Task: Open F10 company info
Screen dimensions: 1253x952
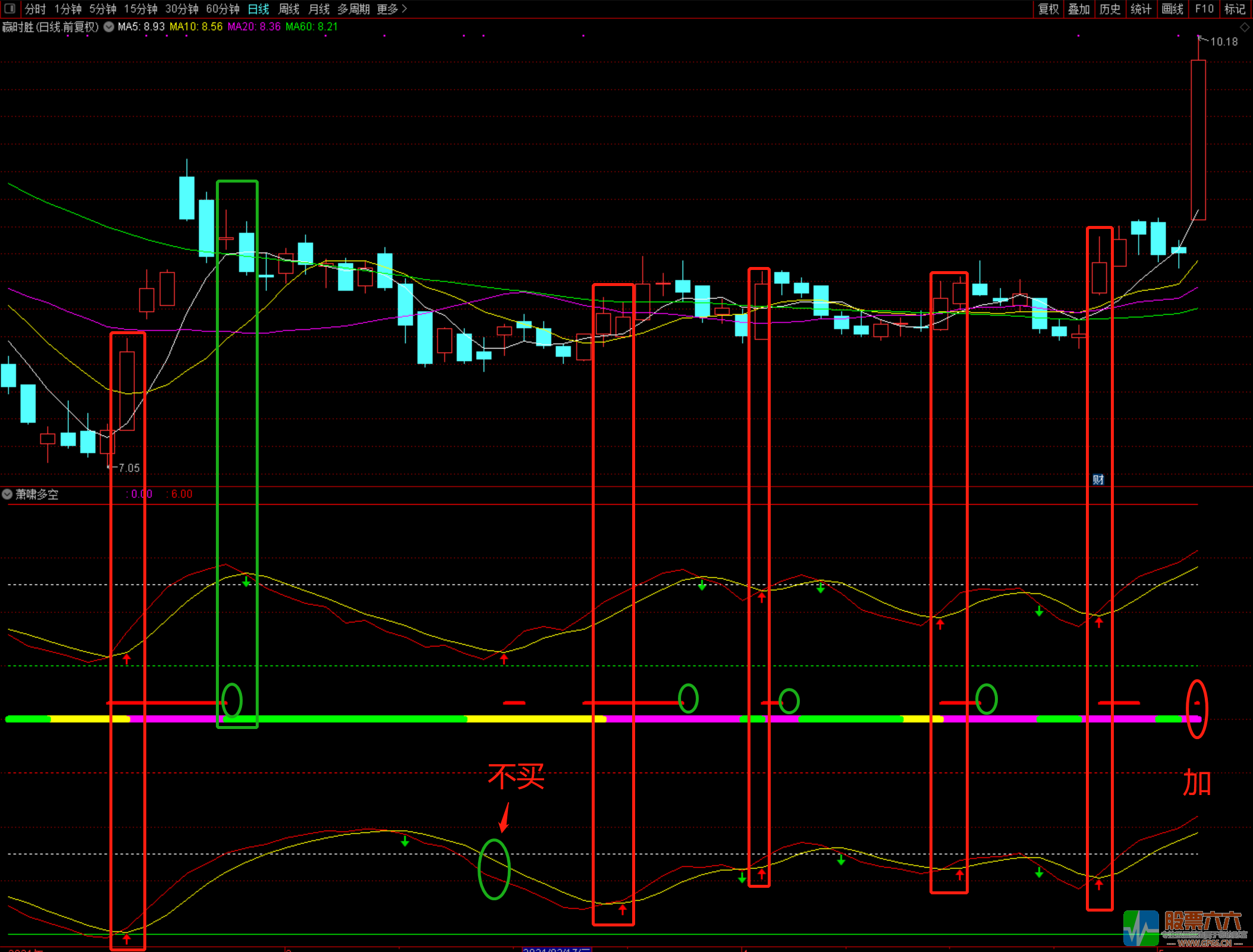Action: (1204, 9)
